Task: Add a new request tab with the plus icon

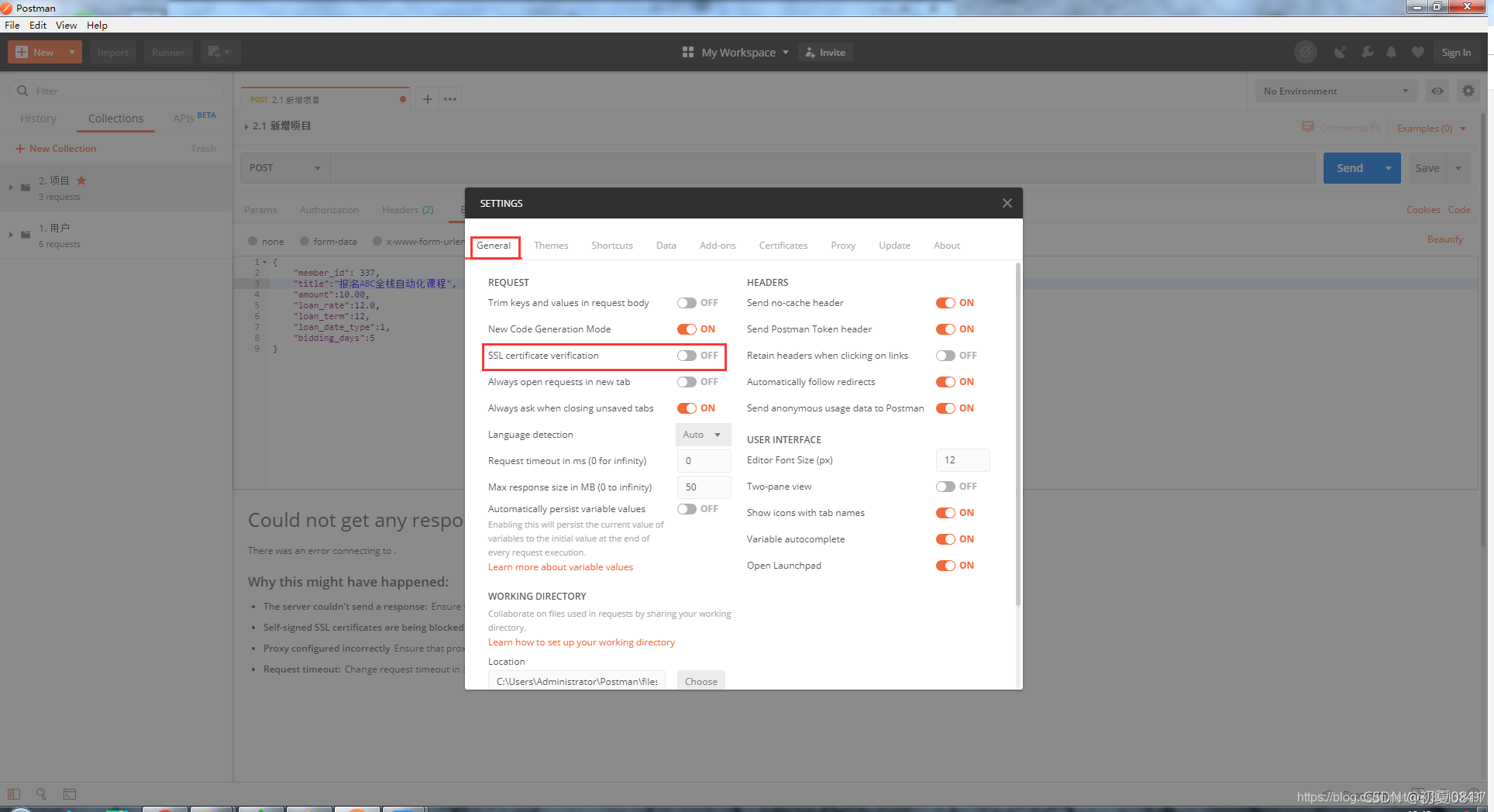Action: click(x=427, y=99)
